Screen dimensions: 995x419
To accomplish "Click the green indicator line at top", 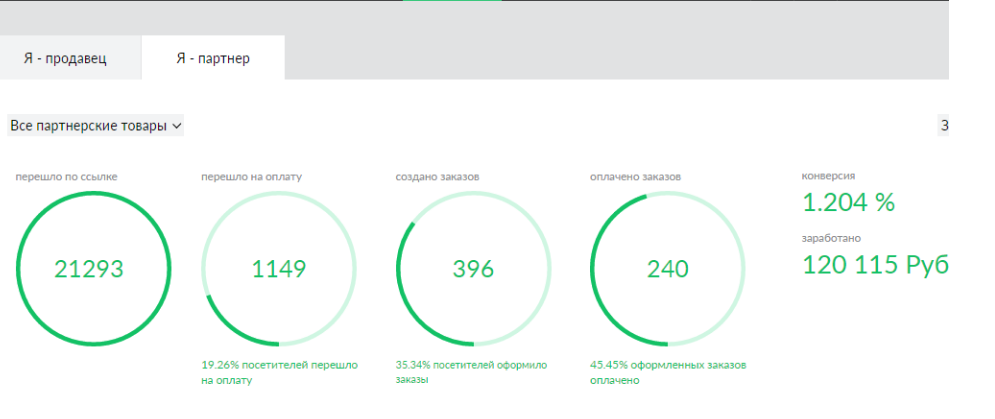I will tap(452, 1).
